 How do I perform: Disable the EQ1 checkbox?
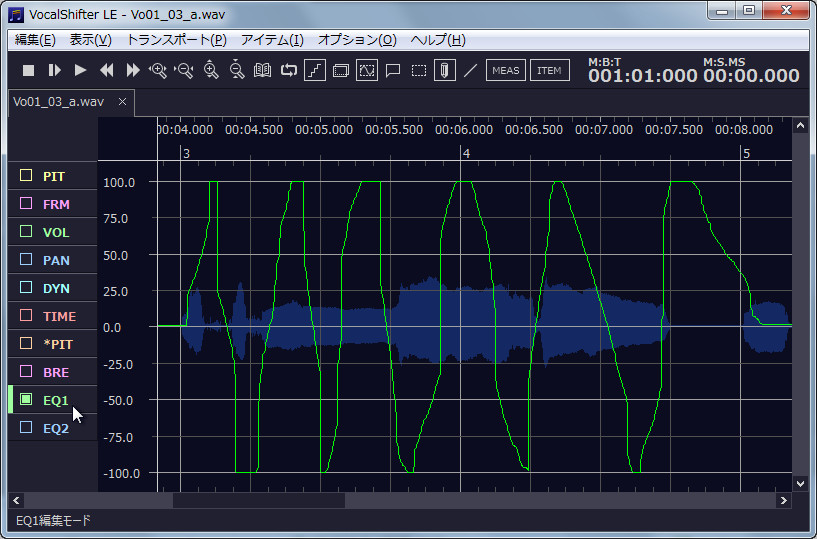click(x=26, y=399)
